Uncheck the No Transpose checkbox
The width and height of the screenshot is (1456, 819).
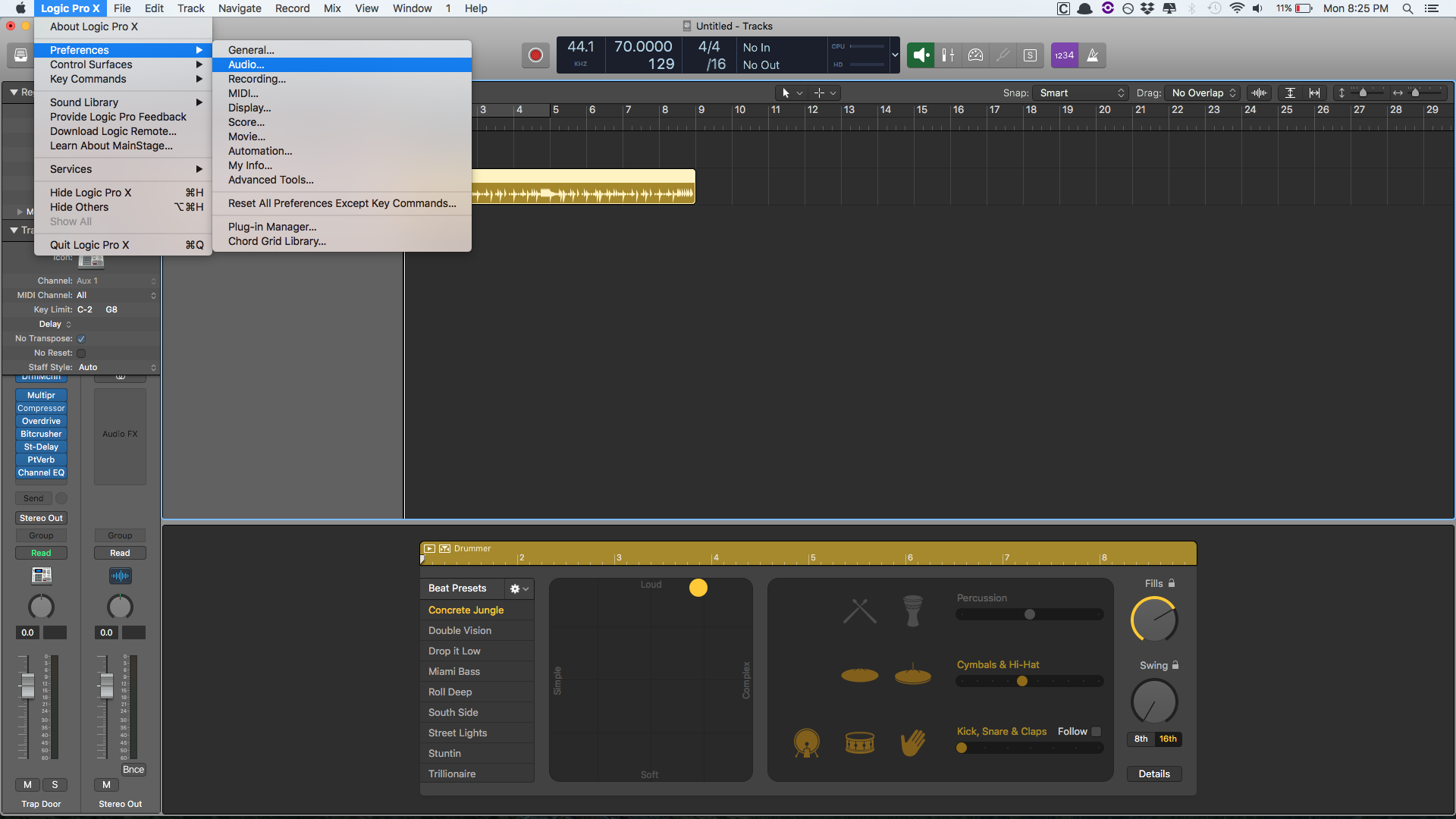pos(81,339)
